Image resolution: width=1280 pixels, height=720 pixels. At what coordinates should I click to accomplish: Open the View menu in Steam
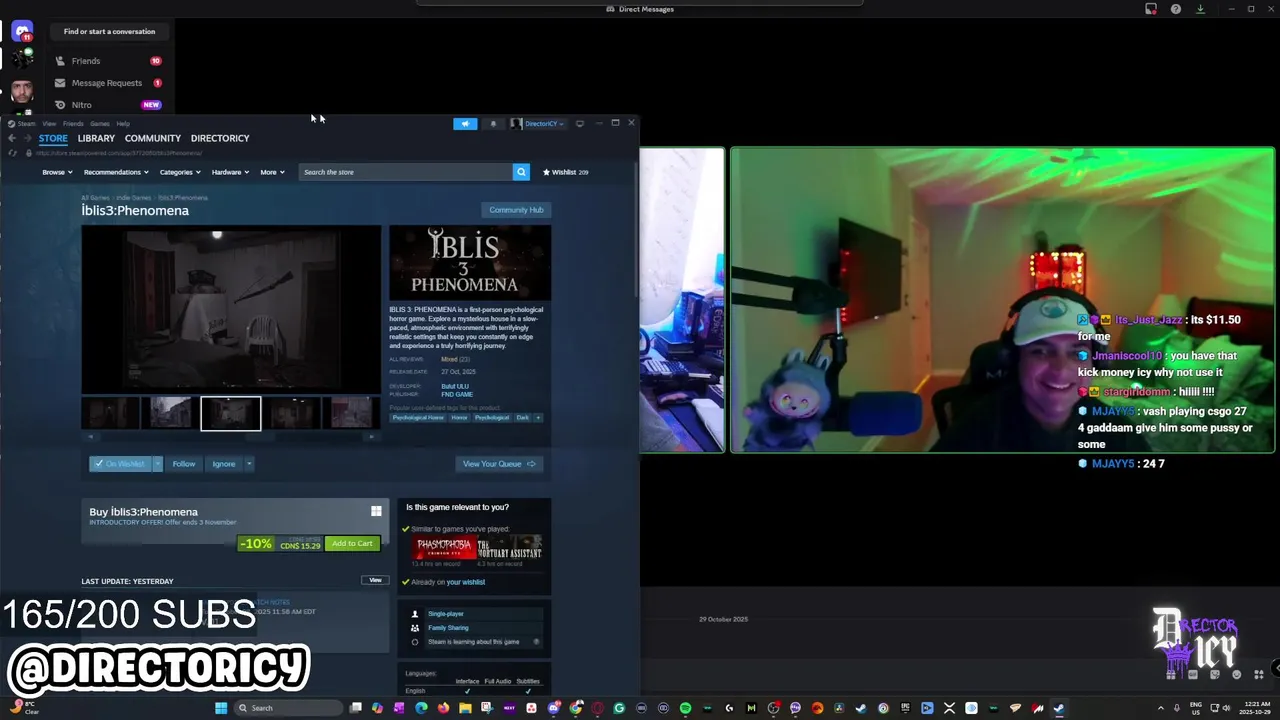coord(49,124)
